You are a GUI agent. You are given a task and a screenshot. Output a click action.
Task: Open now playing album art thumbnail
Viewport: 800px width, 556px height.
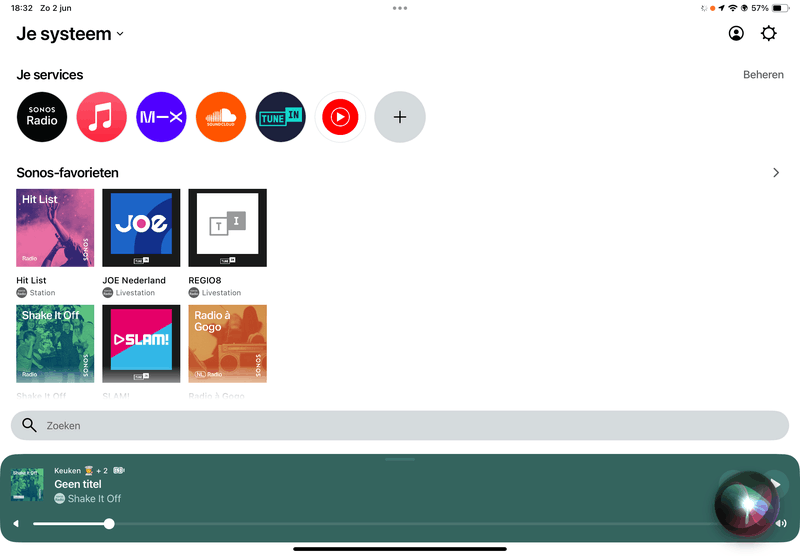click(27, 485)
